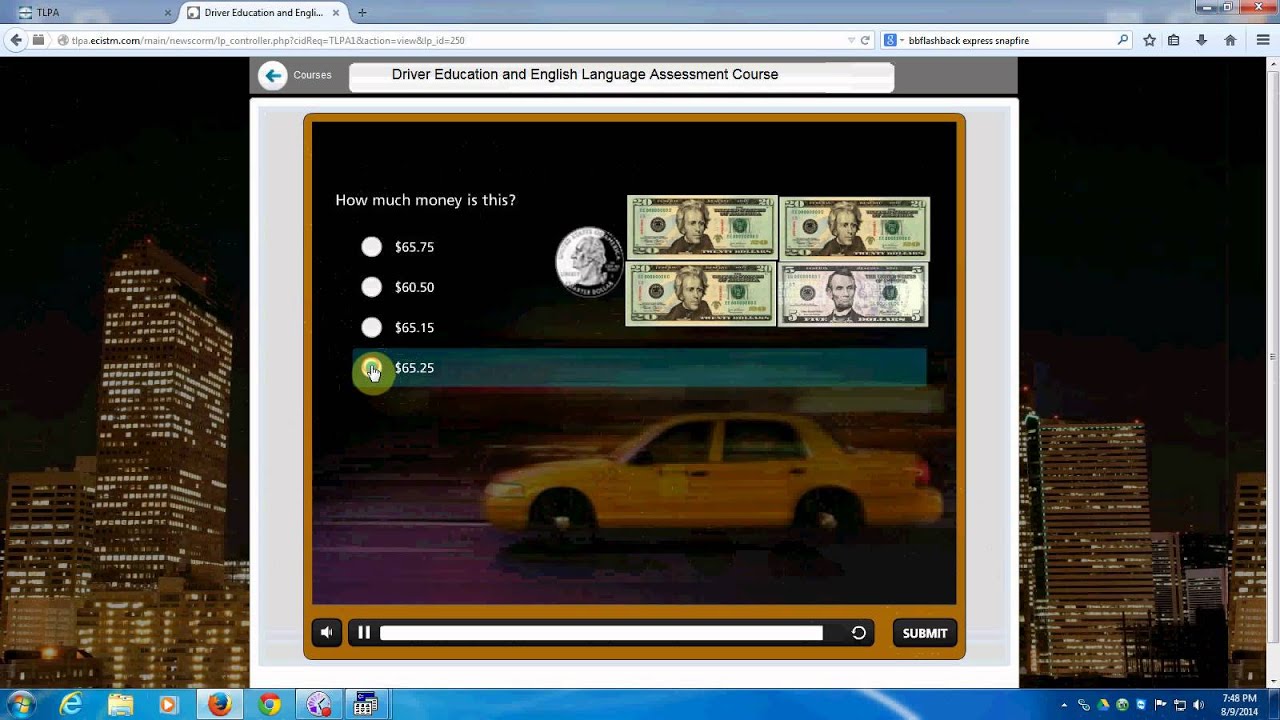This screenshot has height=720, width=1280.
Task: Open the clock showing 7:48 PM
Action: click(x=1239, y=705)
